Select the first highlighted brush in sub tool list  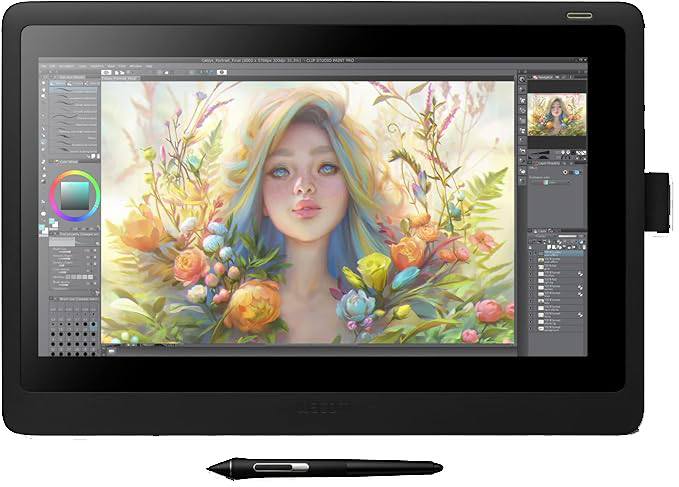73,90
